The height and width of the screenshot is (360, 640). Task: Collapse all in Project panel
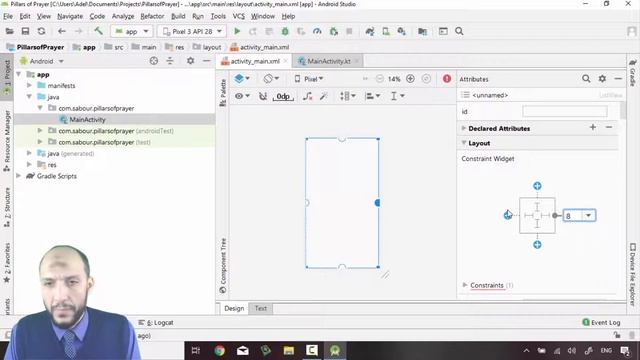coord(170,61)
